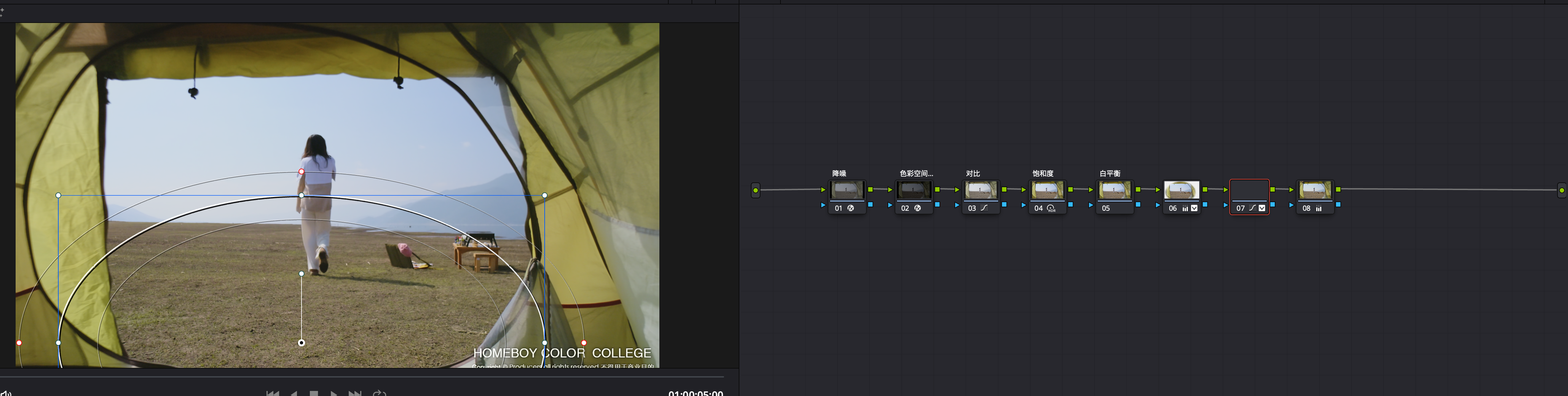Toggle the checkbox badge on node 07
The width and height of the screenshot is (1568, 396).
click(1262, 208)
